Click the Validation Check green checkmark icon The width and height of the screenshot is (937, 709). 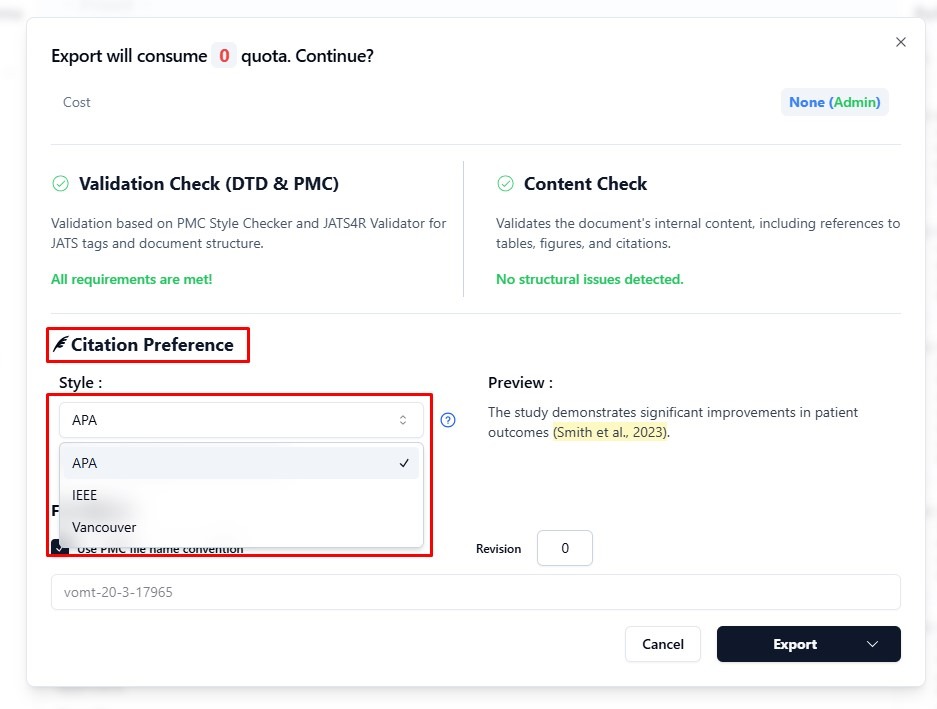[x=60, y=184]
